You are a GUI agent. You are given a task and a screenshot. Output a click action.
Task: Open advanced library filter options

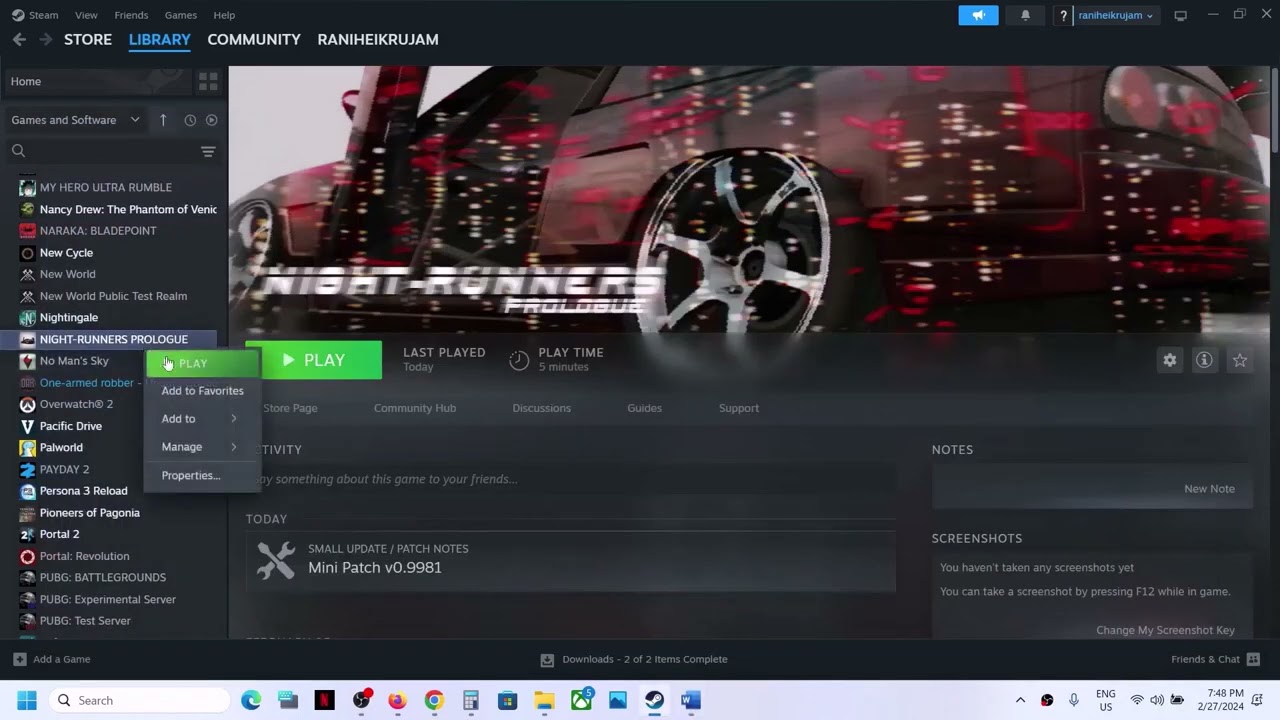(x=208, y=152)
